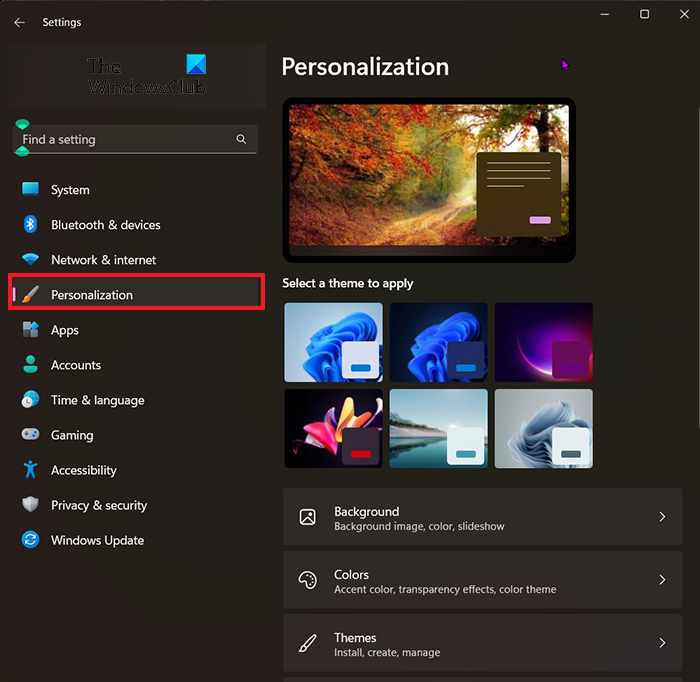Apply the Windows light bloom theme

pyautogui.click(x=333, y=342)
